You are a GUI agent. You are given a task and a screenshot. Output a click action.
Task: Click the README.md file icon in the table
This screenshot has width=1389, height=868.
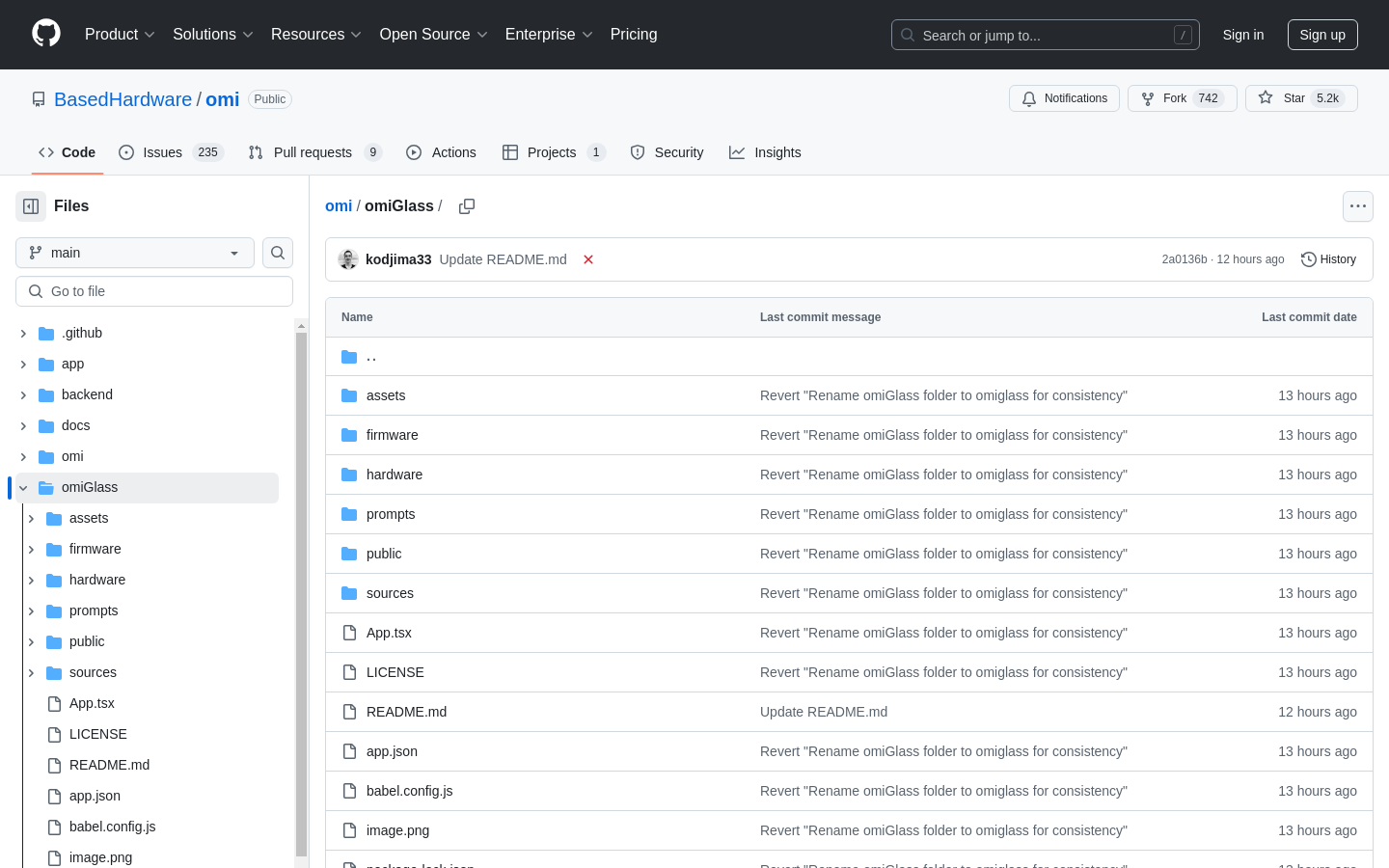tap(349, 712)
